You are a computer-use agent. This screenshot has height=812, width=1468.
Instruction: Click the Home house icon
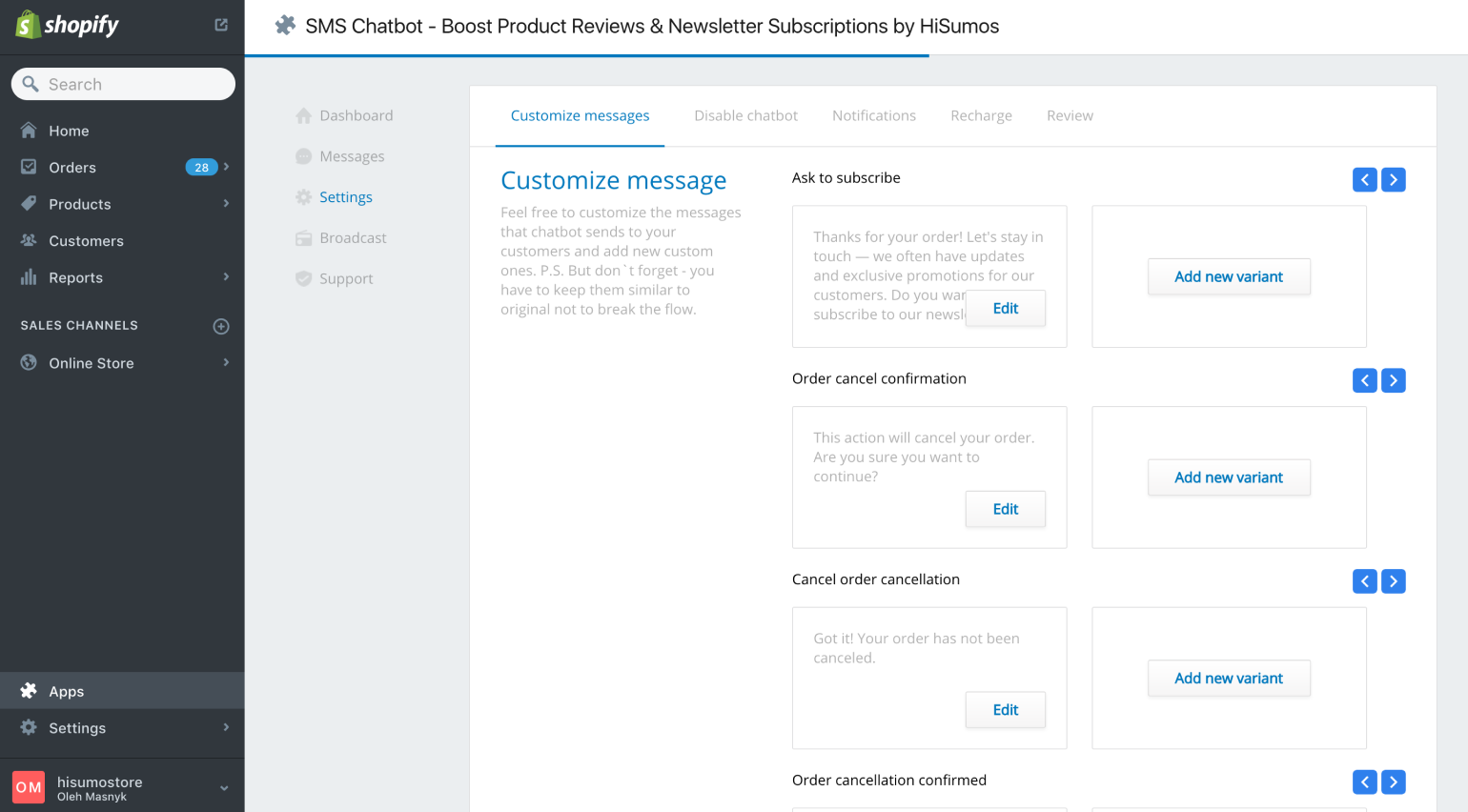point(29,131)
